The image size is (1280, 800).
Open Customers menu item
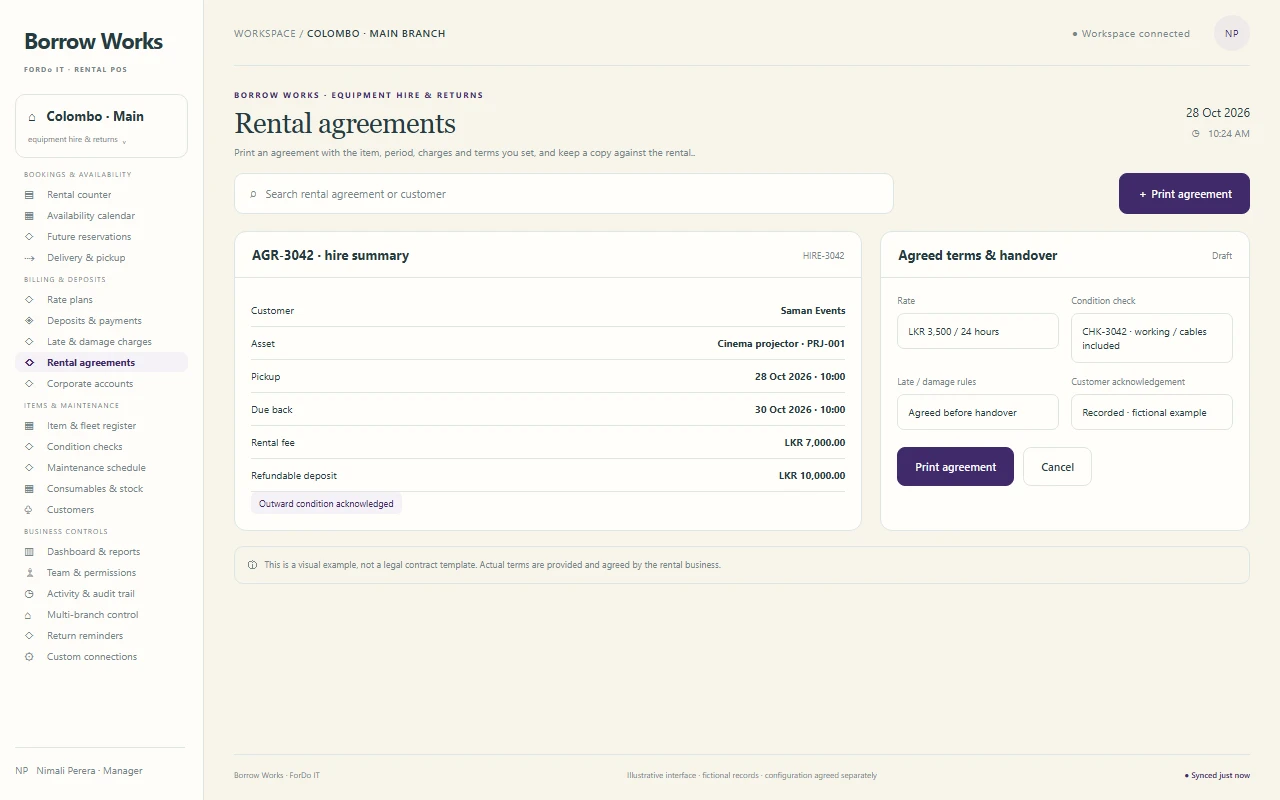coord(101,510)
